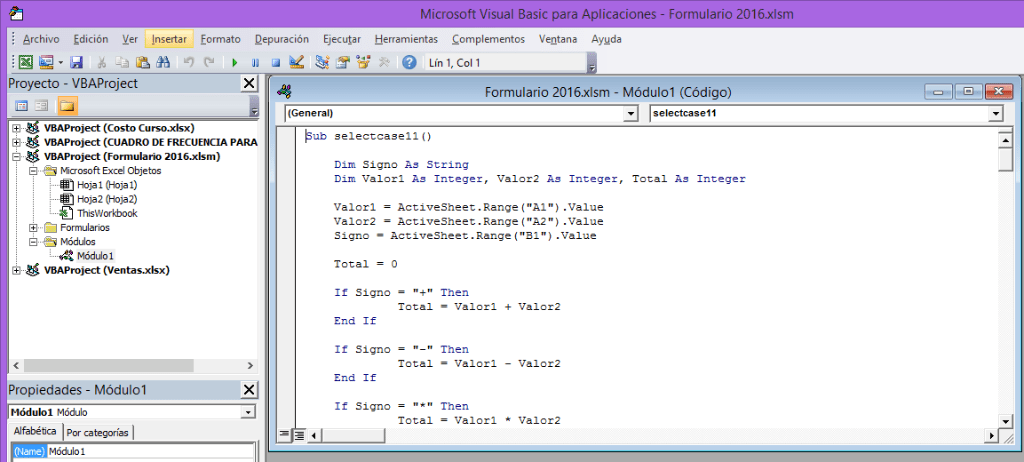This screenshot has height=462, width=1024.
Task: Click the Break (pause) icon
Action: (x=255, y=63)
